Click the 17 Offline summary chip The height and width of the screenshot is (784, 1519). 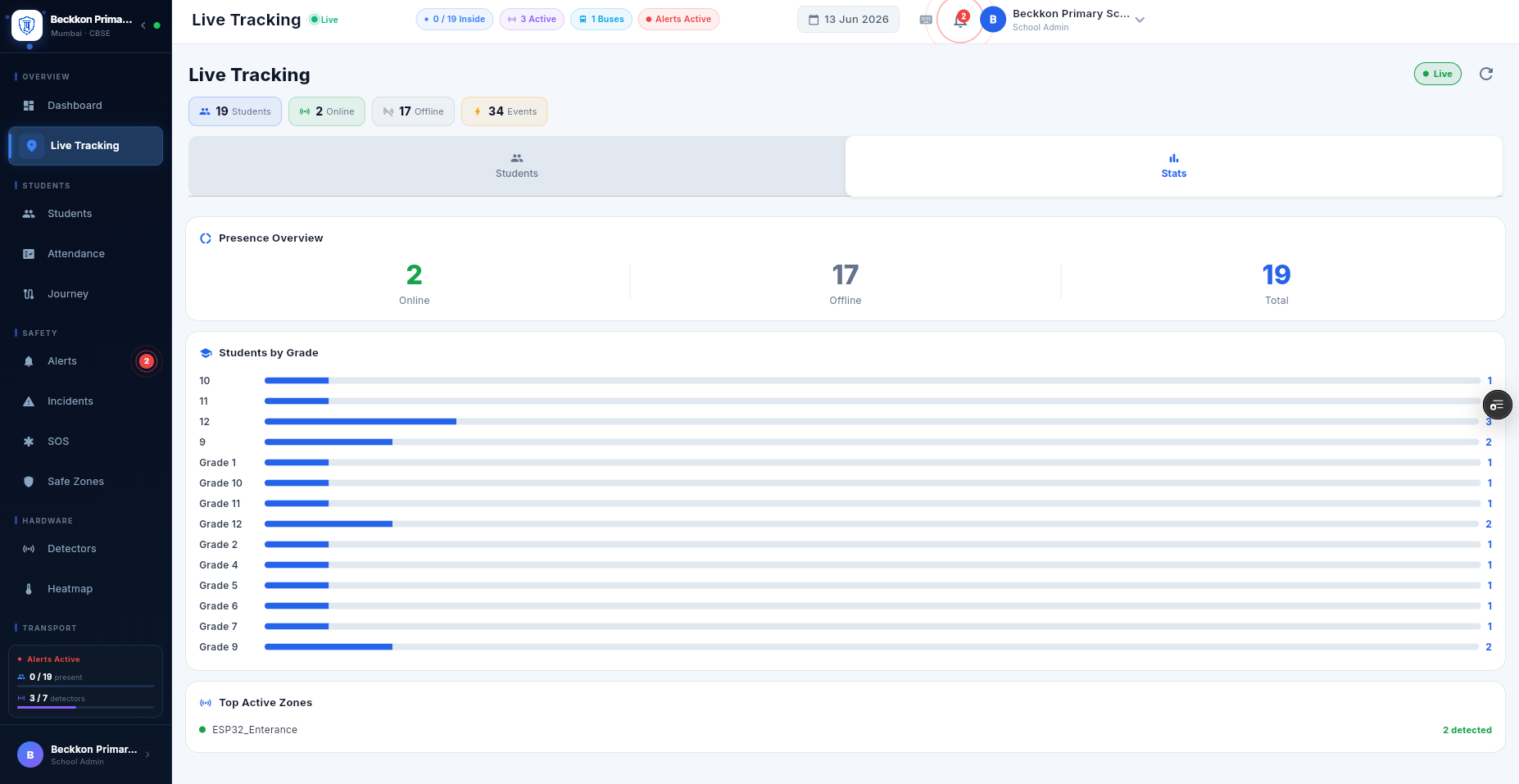coord(413,111)
